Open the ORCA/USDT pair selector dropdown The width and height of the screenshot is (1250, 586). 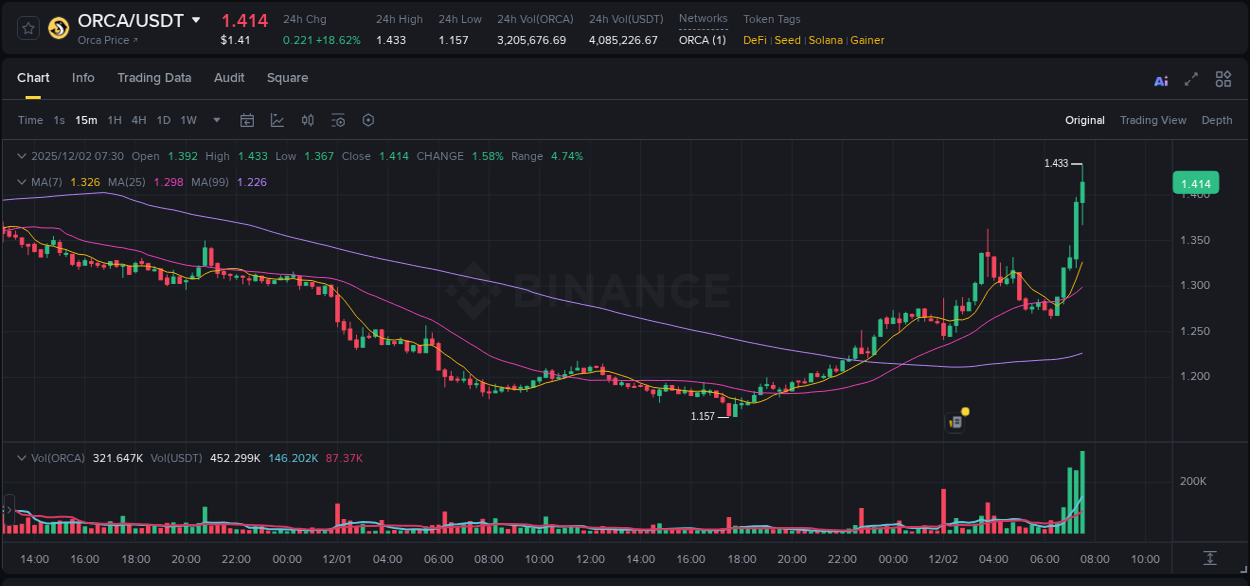coord(196,19)
